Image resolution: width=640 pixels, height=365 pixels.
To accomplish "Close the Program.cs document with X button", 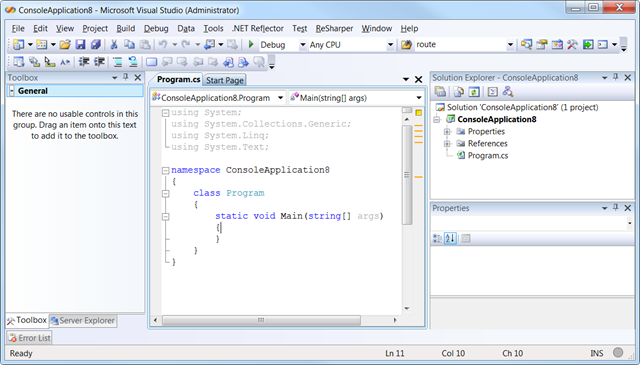I will 418,80.
